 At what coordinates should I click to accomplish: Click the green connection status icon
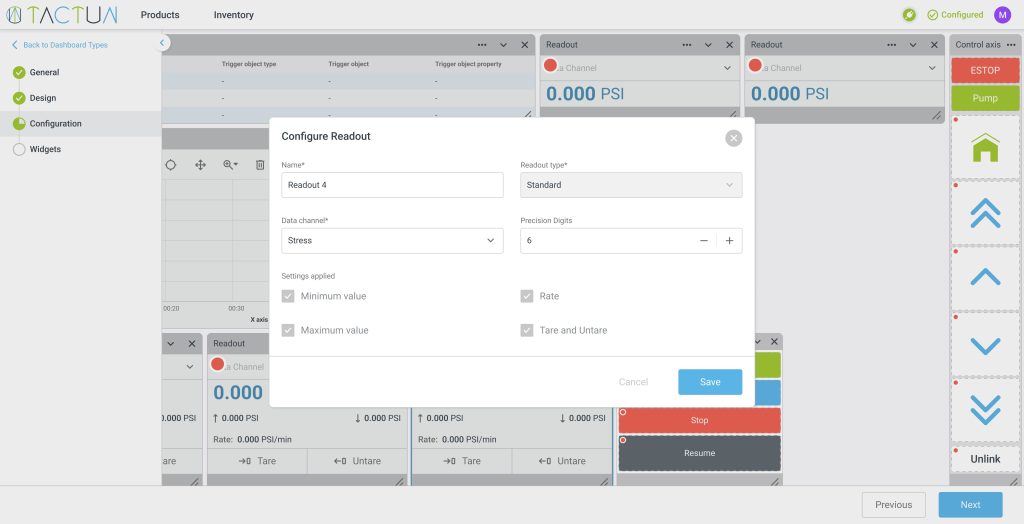[909, 14]
